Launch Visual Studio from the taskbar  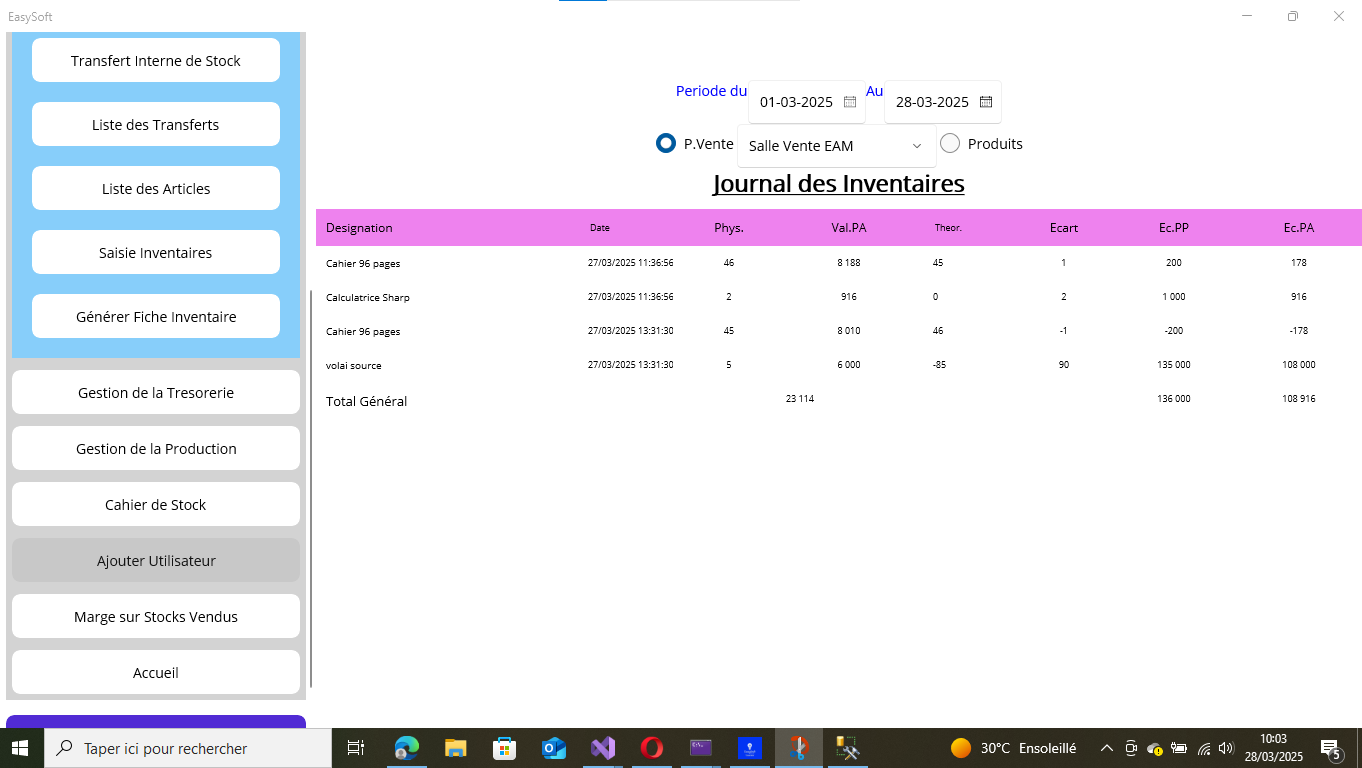click(x=602, y=748)
